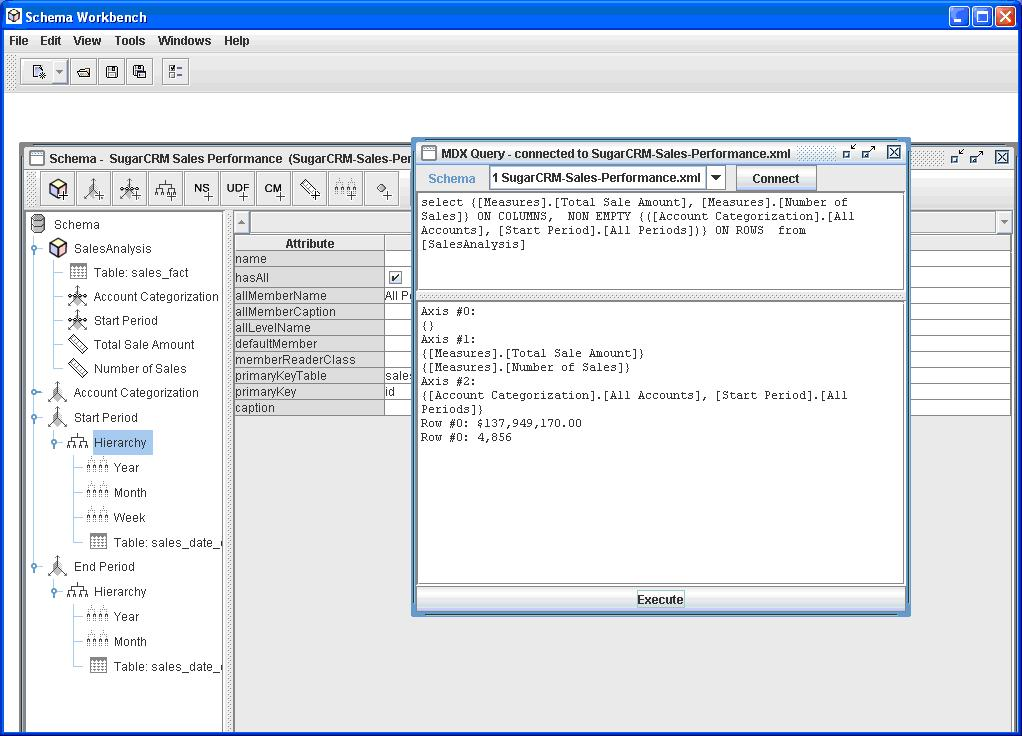Viewport: 1022px width, 736px height.
Task: Click the Add User Defined Function (UDF) icon
Action: coord(238,188)
